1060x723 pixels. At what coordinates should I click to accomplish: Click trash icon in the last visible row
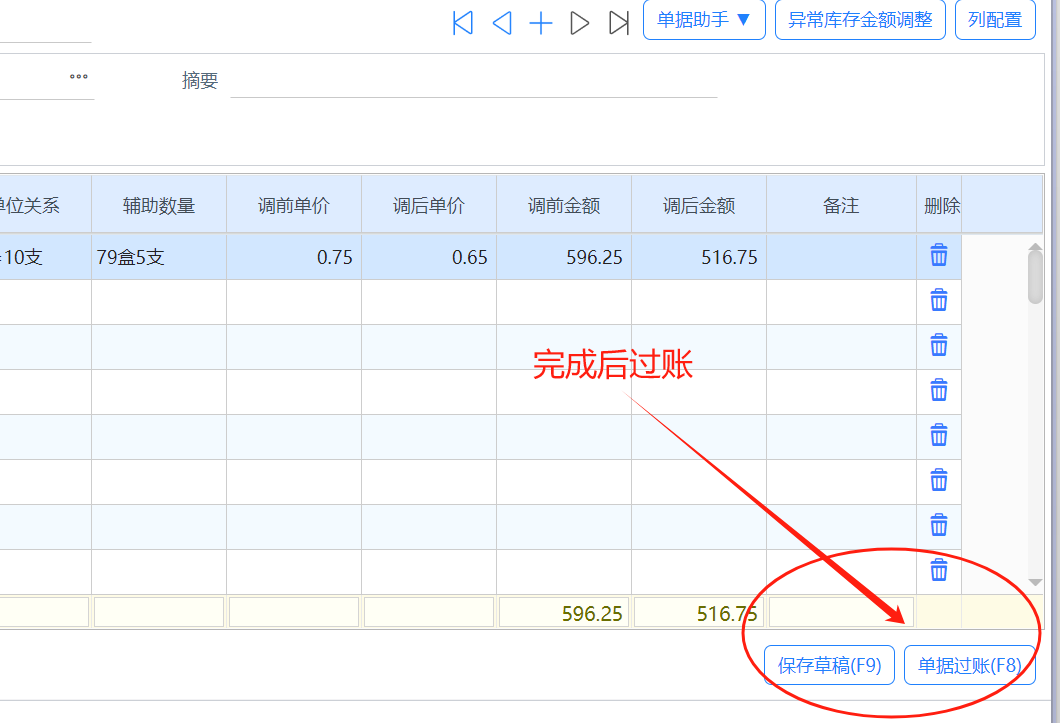939,570
